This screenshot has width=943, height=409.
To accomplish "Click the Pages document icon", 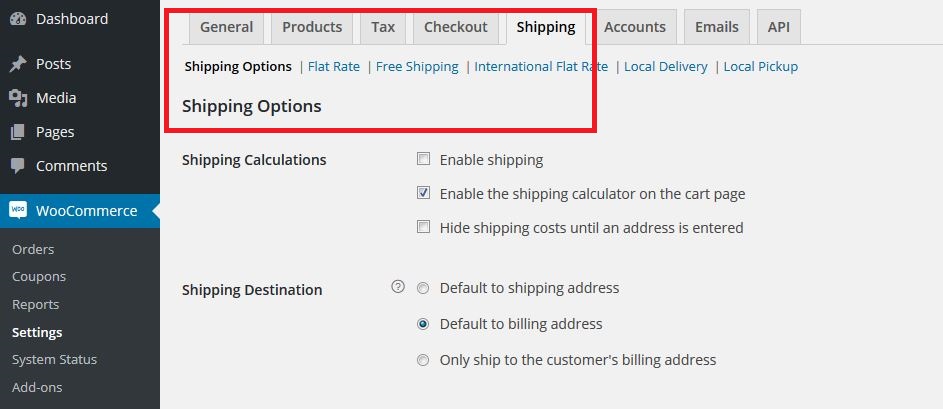I will click(x=18, y=132).
